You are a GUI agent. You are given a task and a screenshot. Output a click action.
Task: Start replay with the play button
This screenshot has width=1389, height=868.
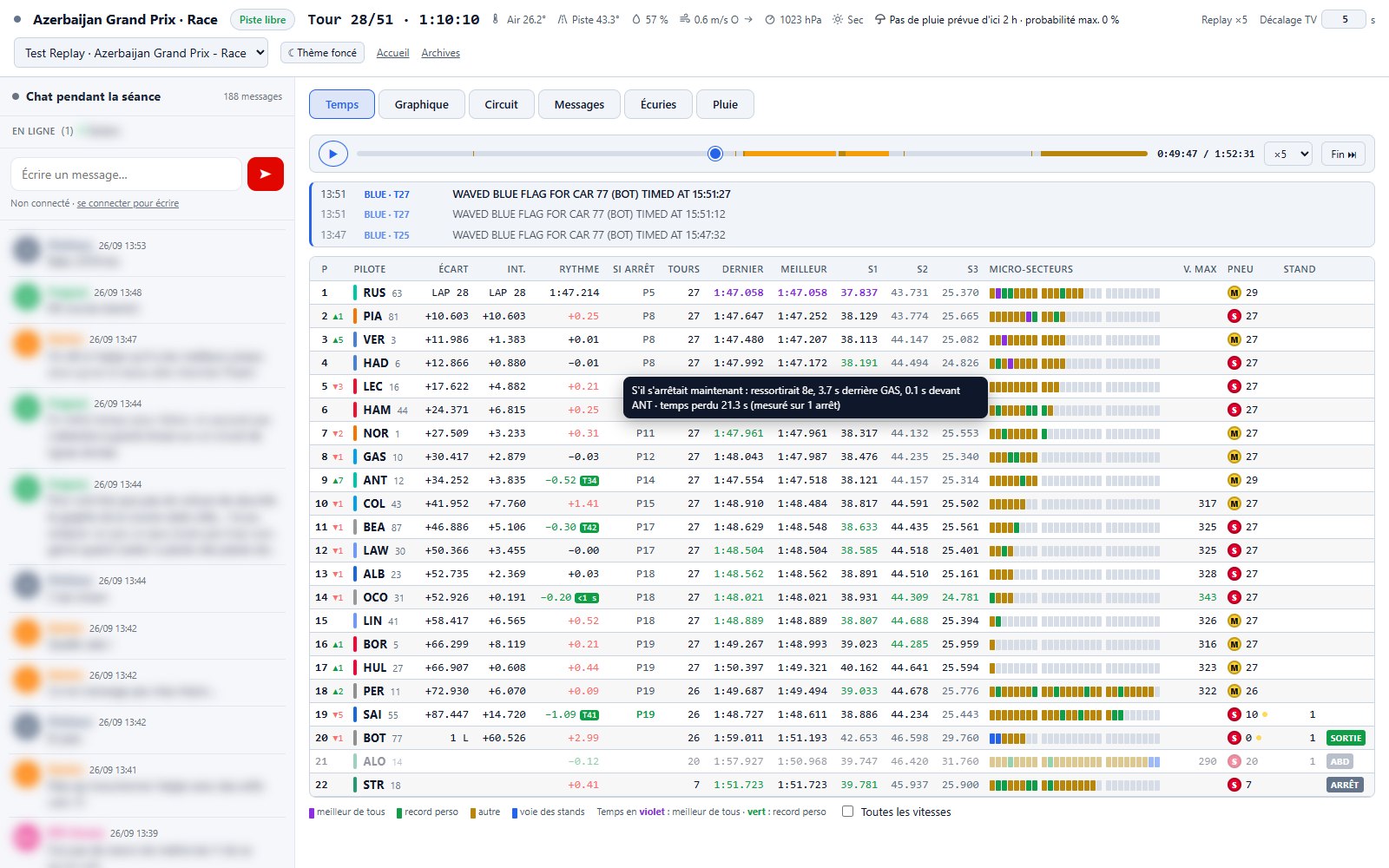[332, 154]
